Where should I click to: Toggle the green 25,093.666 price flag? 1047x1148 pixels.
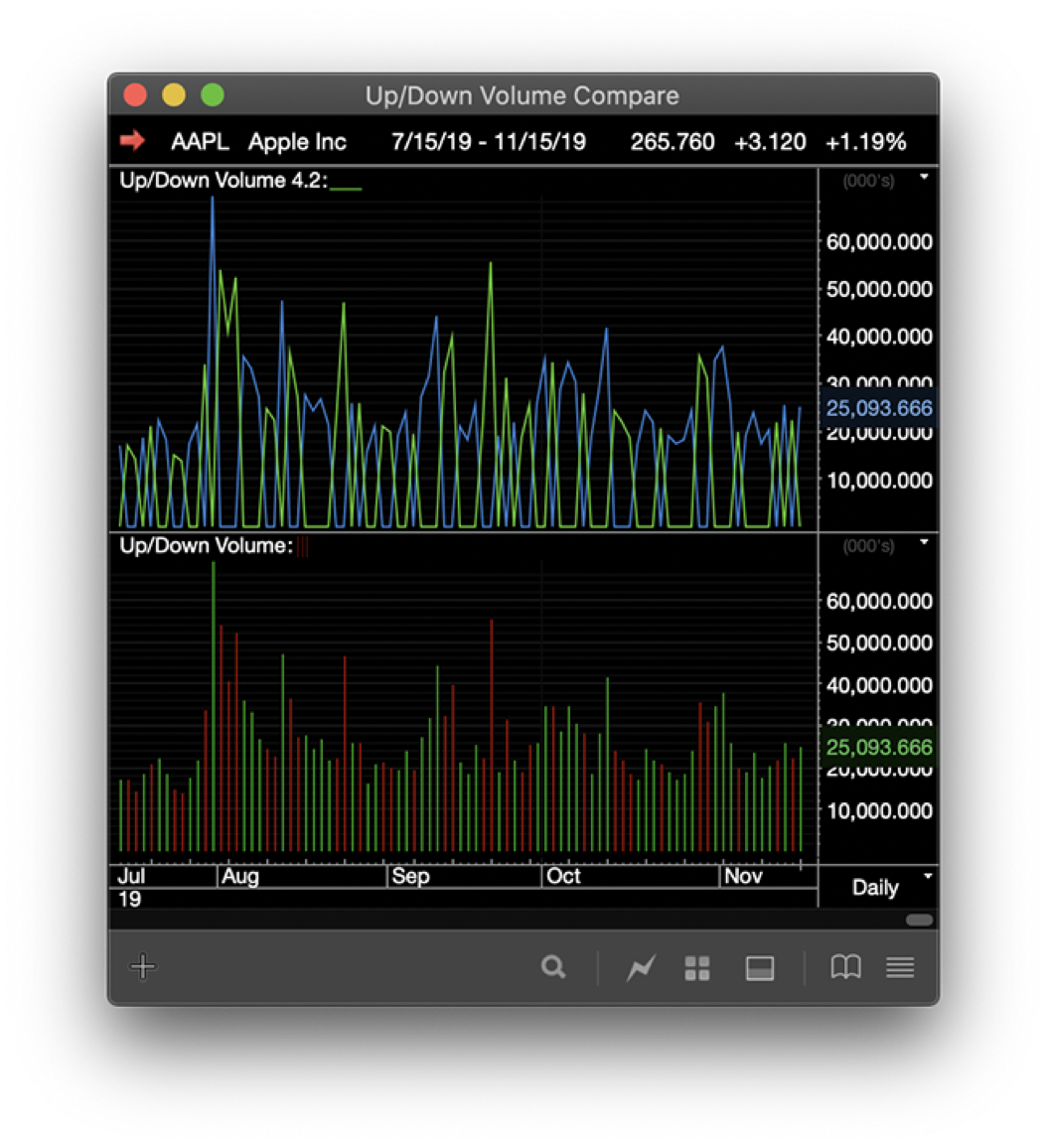878,747
